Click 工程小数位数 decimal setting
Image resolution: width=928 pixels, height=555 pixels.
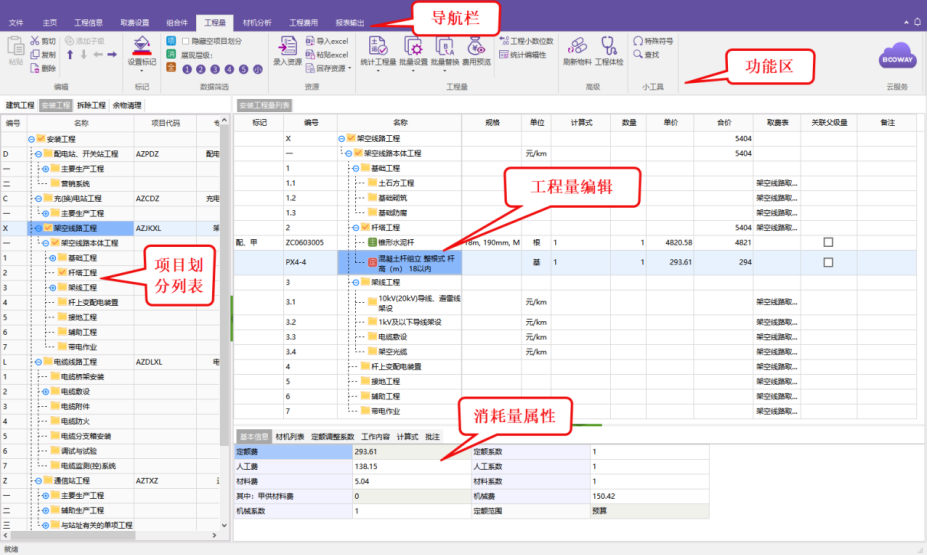coord(526,41)
